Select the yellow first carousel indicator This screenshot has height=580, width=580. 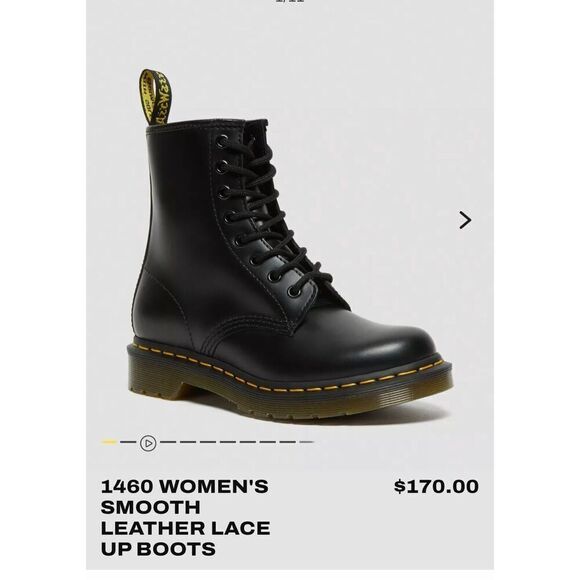108,442
